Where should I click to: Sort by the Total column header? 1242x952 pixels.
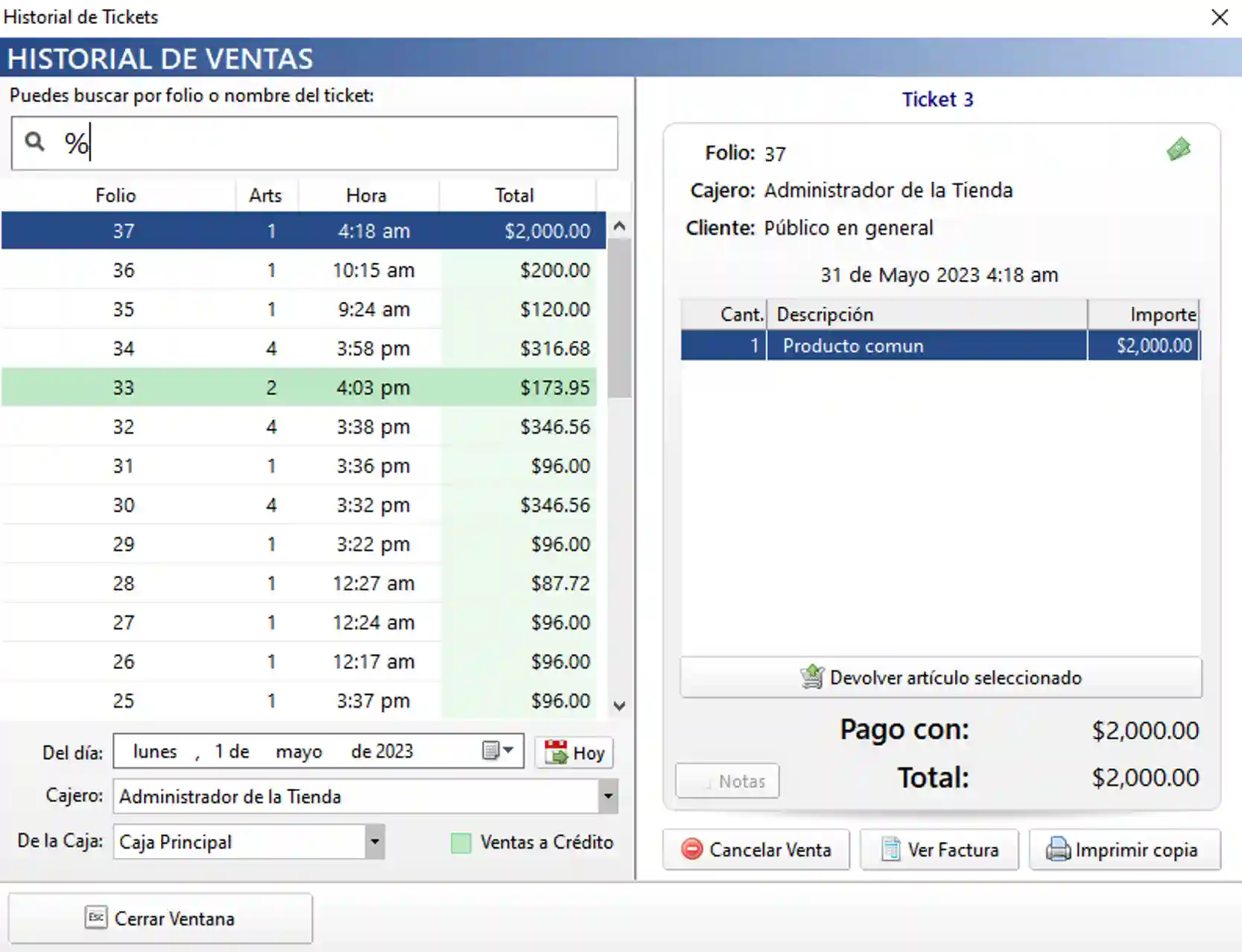coord(515,195)
